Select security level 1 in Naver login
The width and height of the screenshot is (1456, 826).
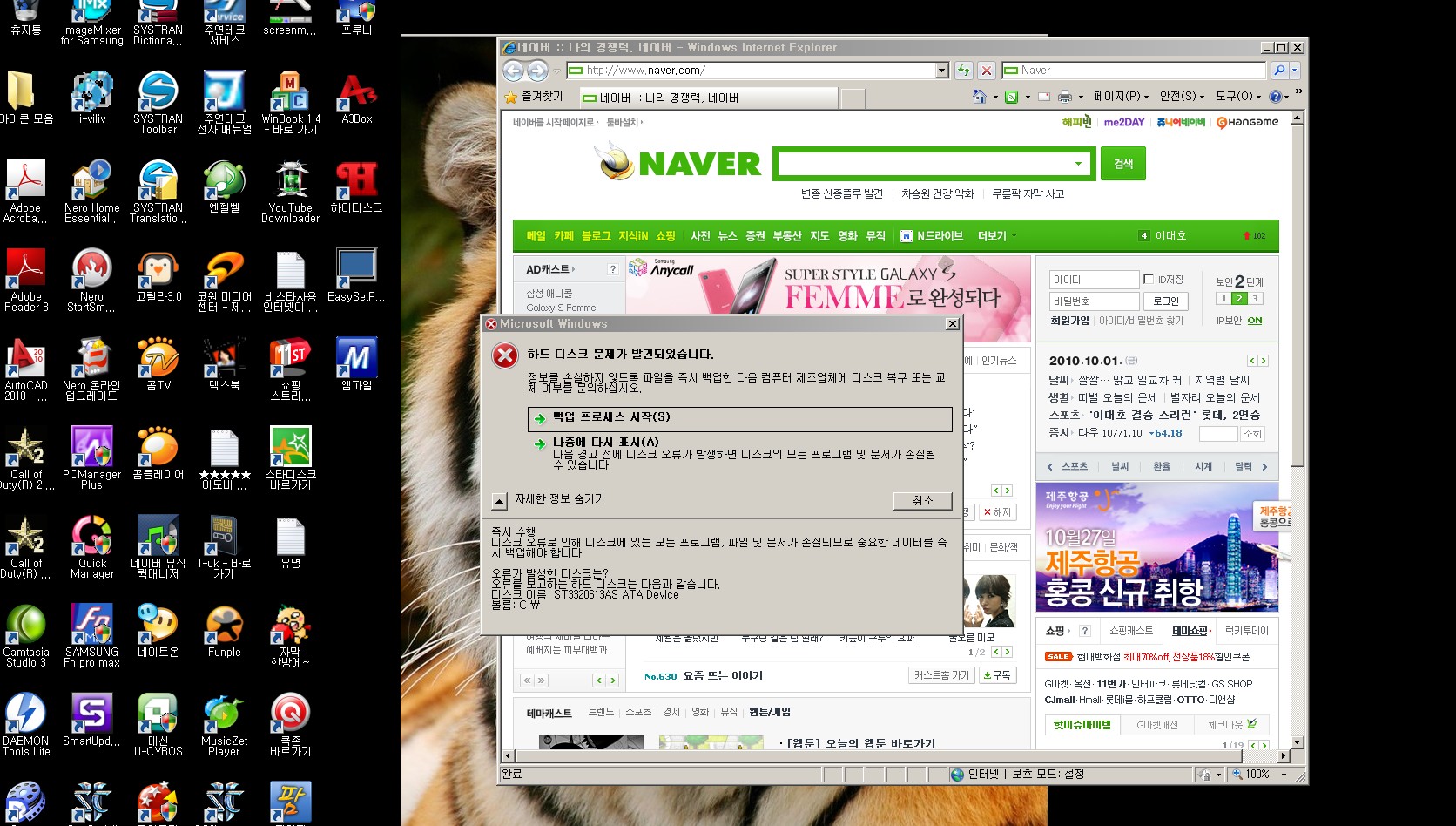click(x=1223, y=299)
